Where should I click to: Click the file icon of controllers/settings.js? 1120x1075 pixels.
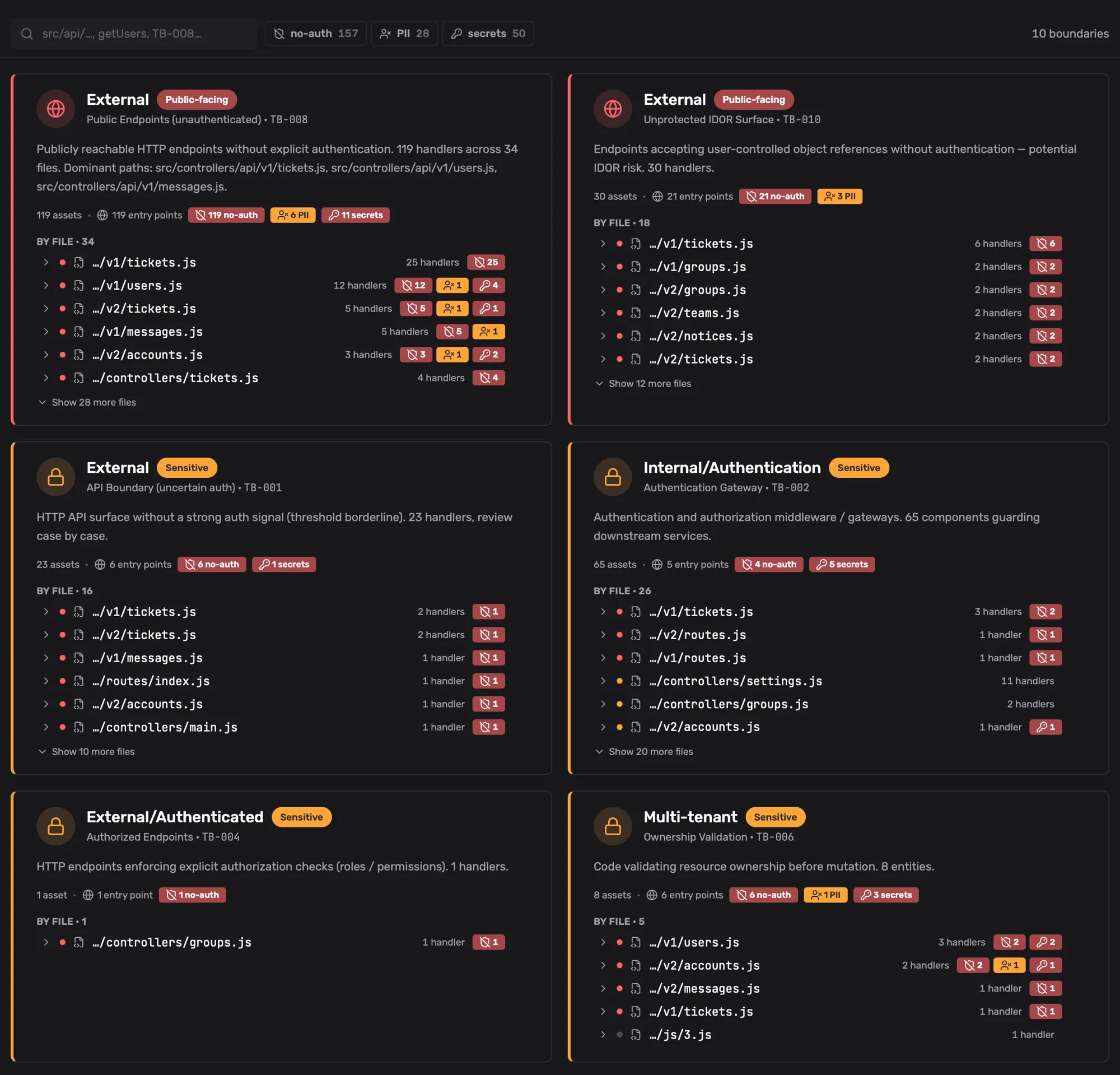click(636, 681)
